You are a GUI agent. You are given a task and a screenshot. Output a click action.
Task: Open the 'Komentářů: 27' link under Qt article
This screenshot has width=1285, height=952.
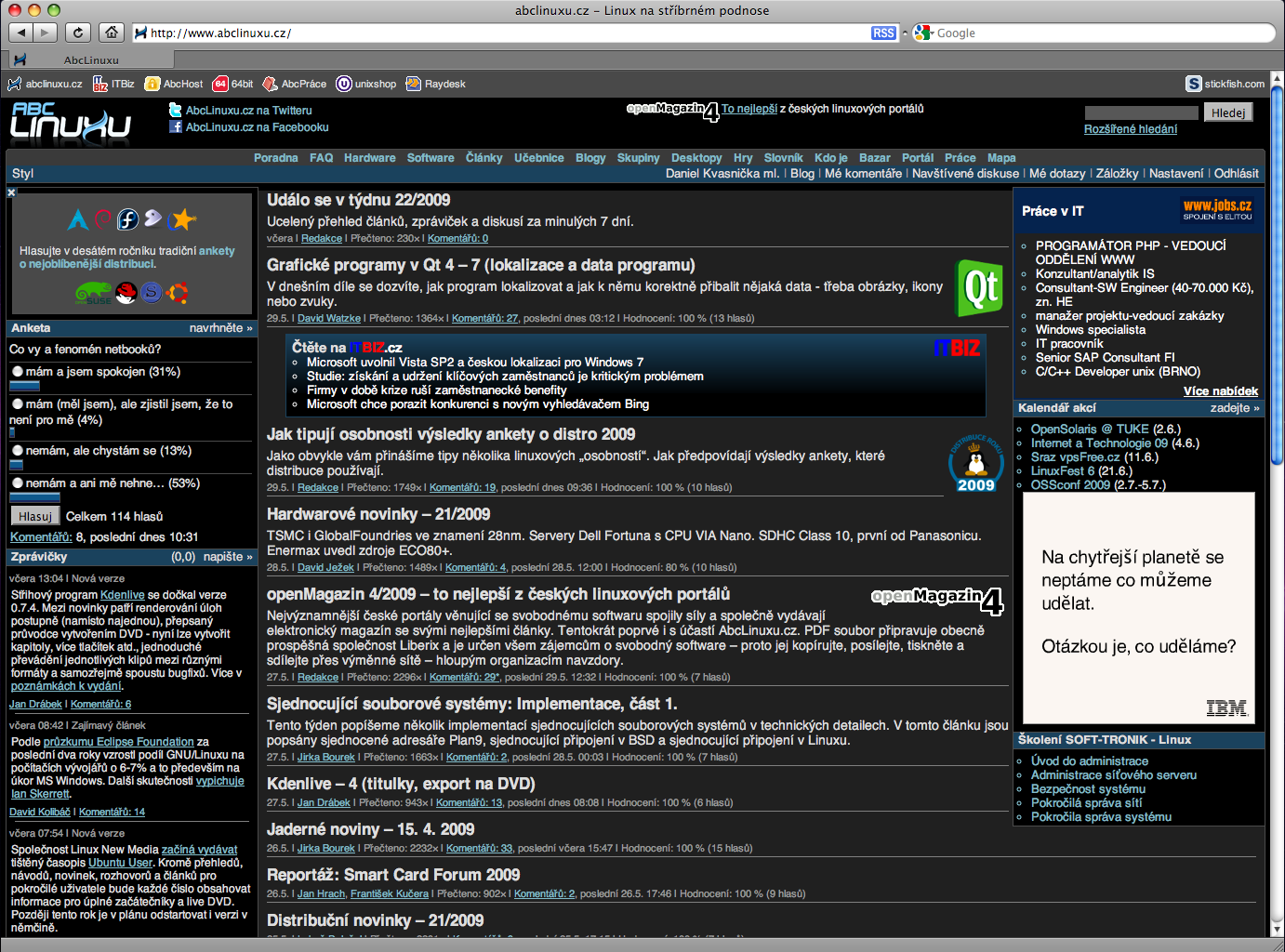click(484, 318)
